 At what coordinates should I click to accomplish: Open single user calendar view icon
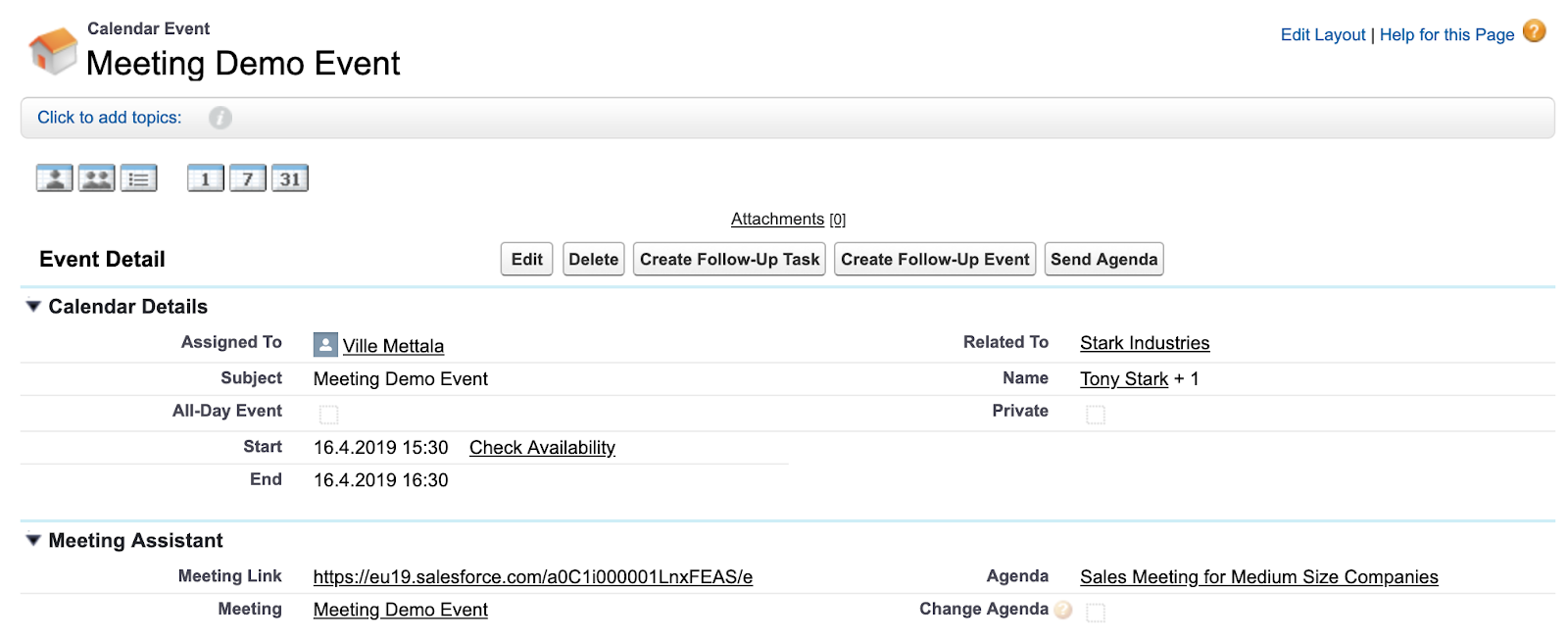pos(55,178)
